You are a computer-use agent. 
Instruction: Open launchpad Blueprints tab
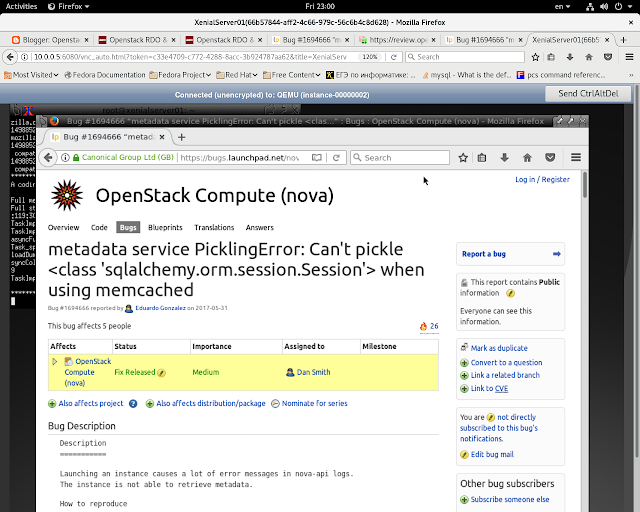click(x=165, y=227)
